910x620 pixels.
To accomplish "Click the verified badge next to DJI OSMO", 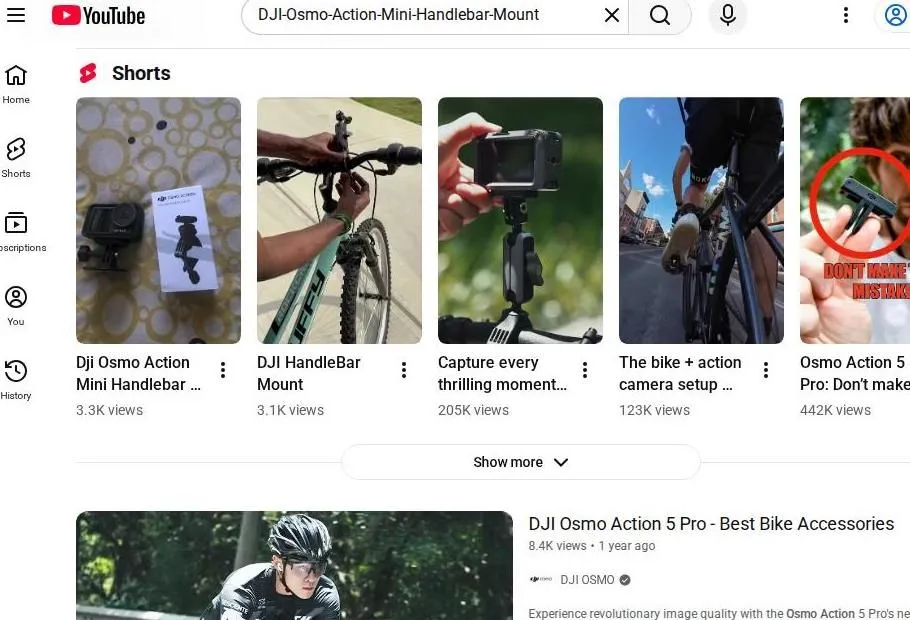I will [625, 579].
